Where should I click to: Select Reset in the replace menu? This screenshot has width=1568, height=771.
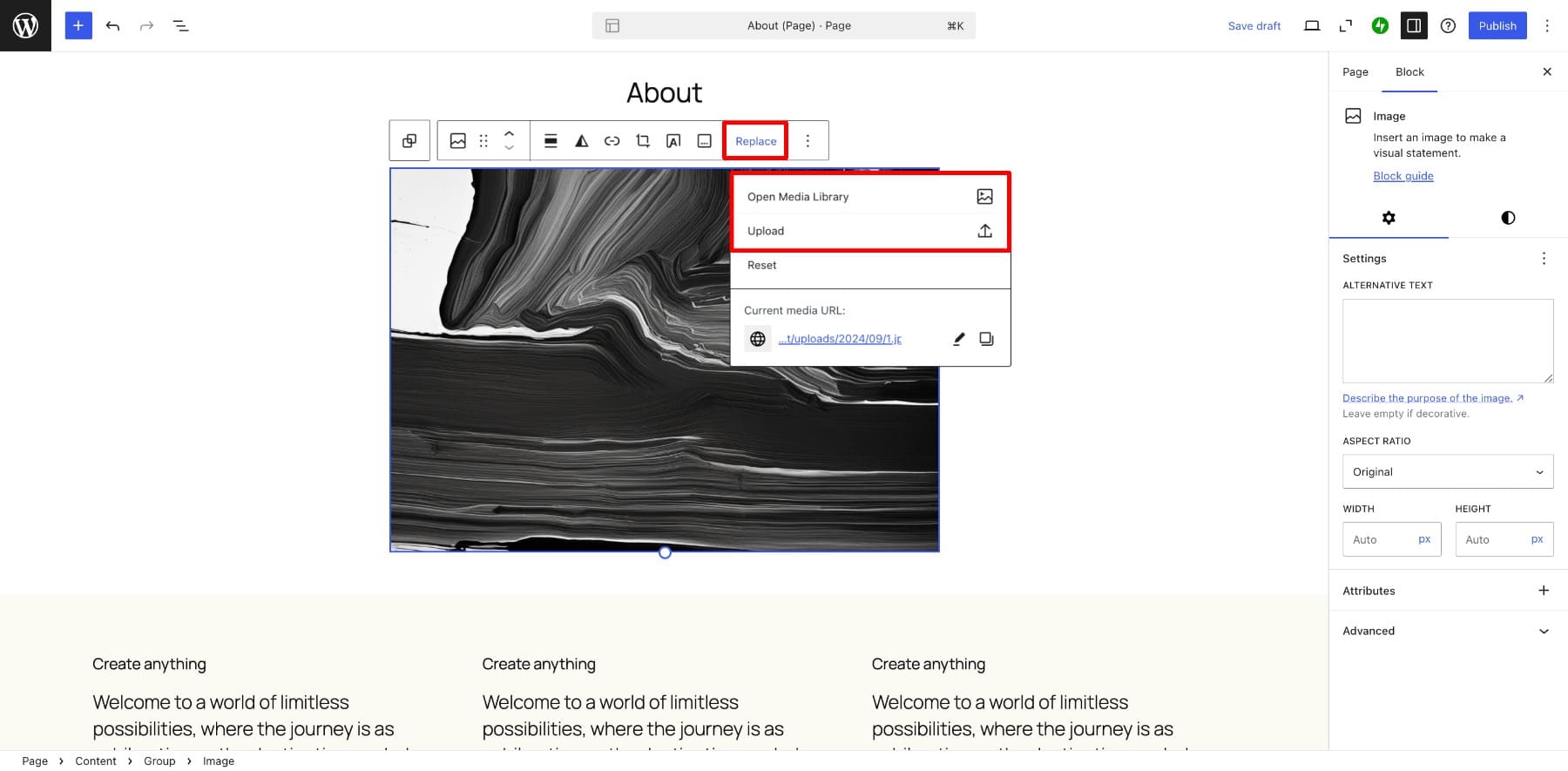click(x=870, y=265)
